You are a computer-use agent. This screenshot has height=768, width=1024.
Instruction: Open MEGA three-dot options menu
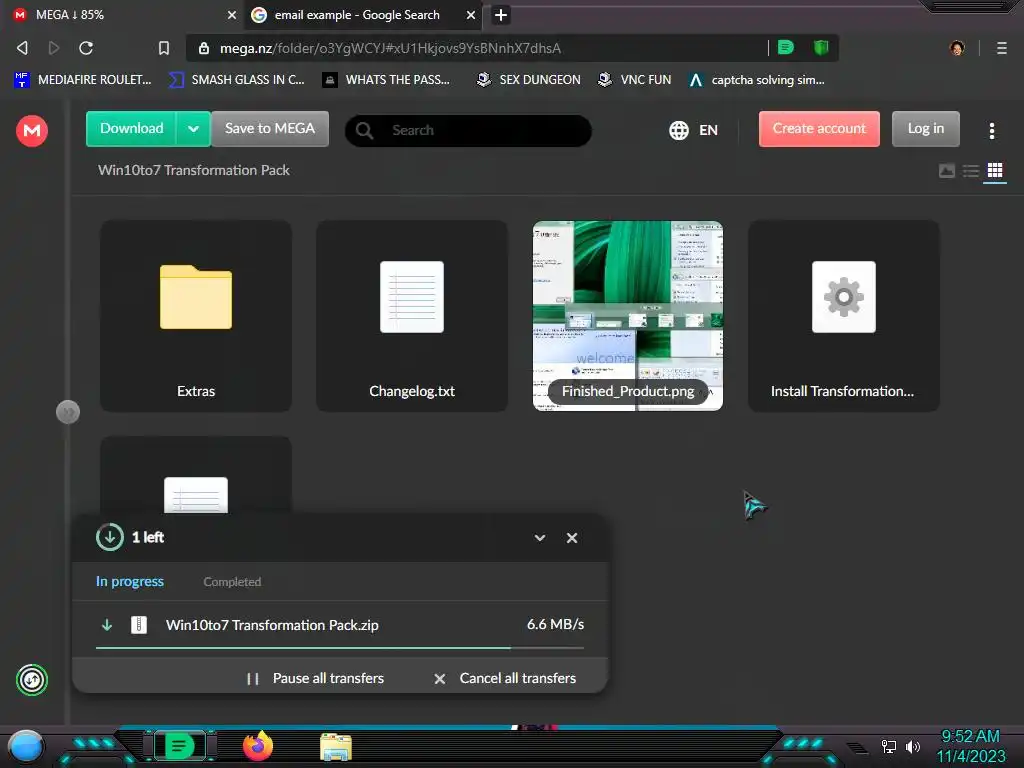[991, 131]
